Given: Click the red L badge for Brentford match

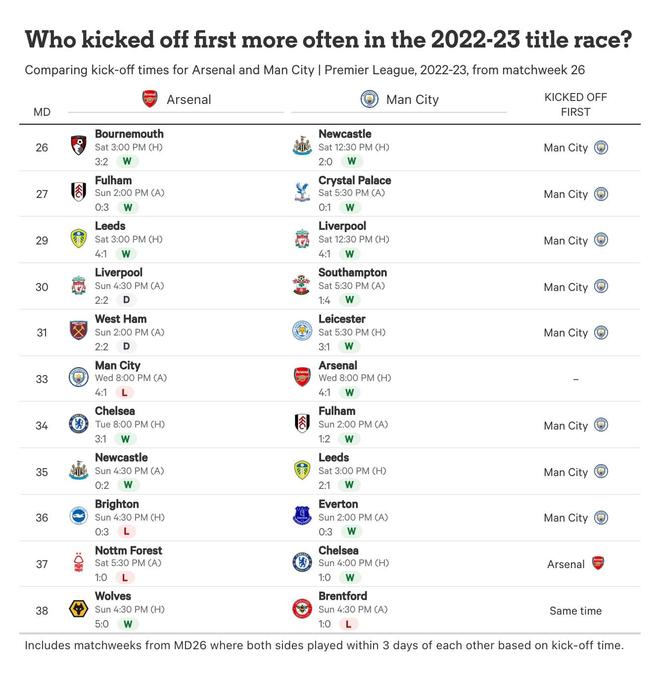Looking at the screenshot, I should point(348,624).
